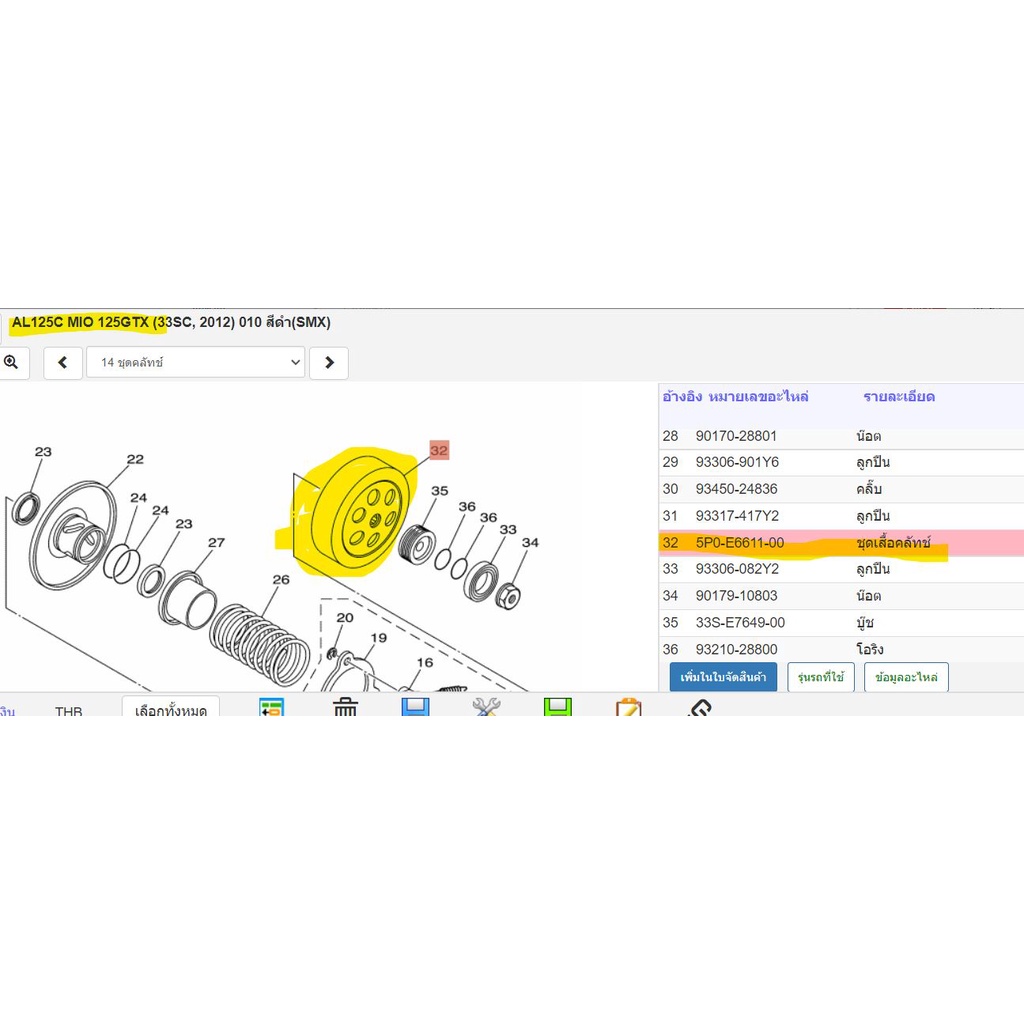Click the link chain icon

(x=699, y=708)
